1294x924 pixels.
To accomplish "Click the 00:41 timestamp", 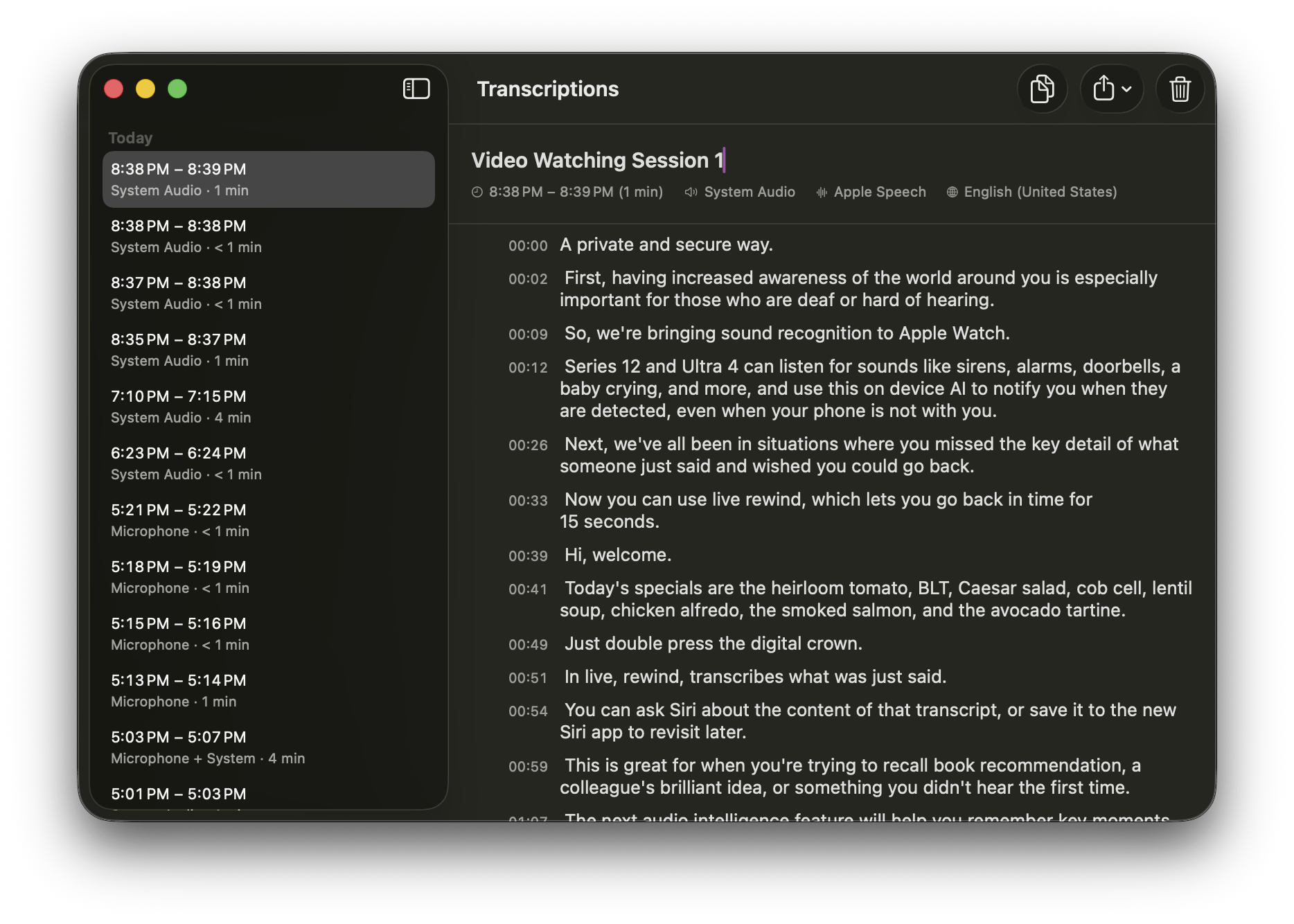I will [x=528, y=589].
